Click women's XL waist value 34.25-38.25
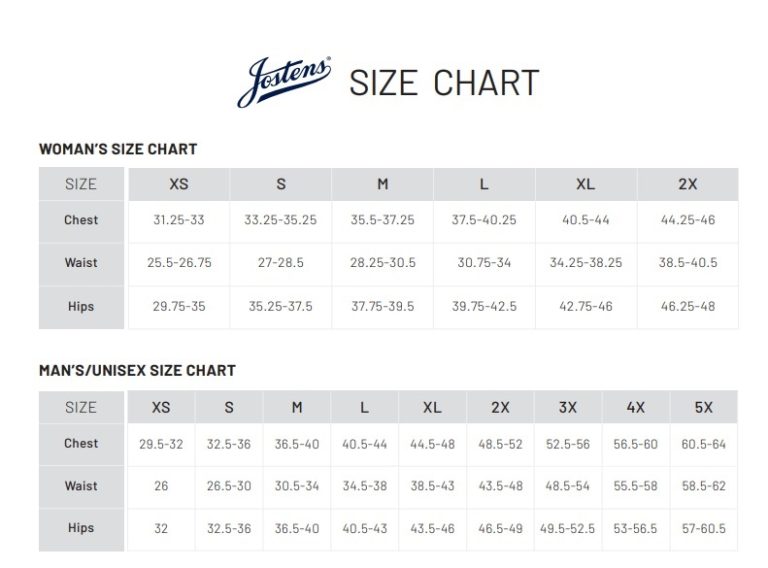The width and height of the screenshot is (768, 568). click(x=586, y=262)
